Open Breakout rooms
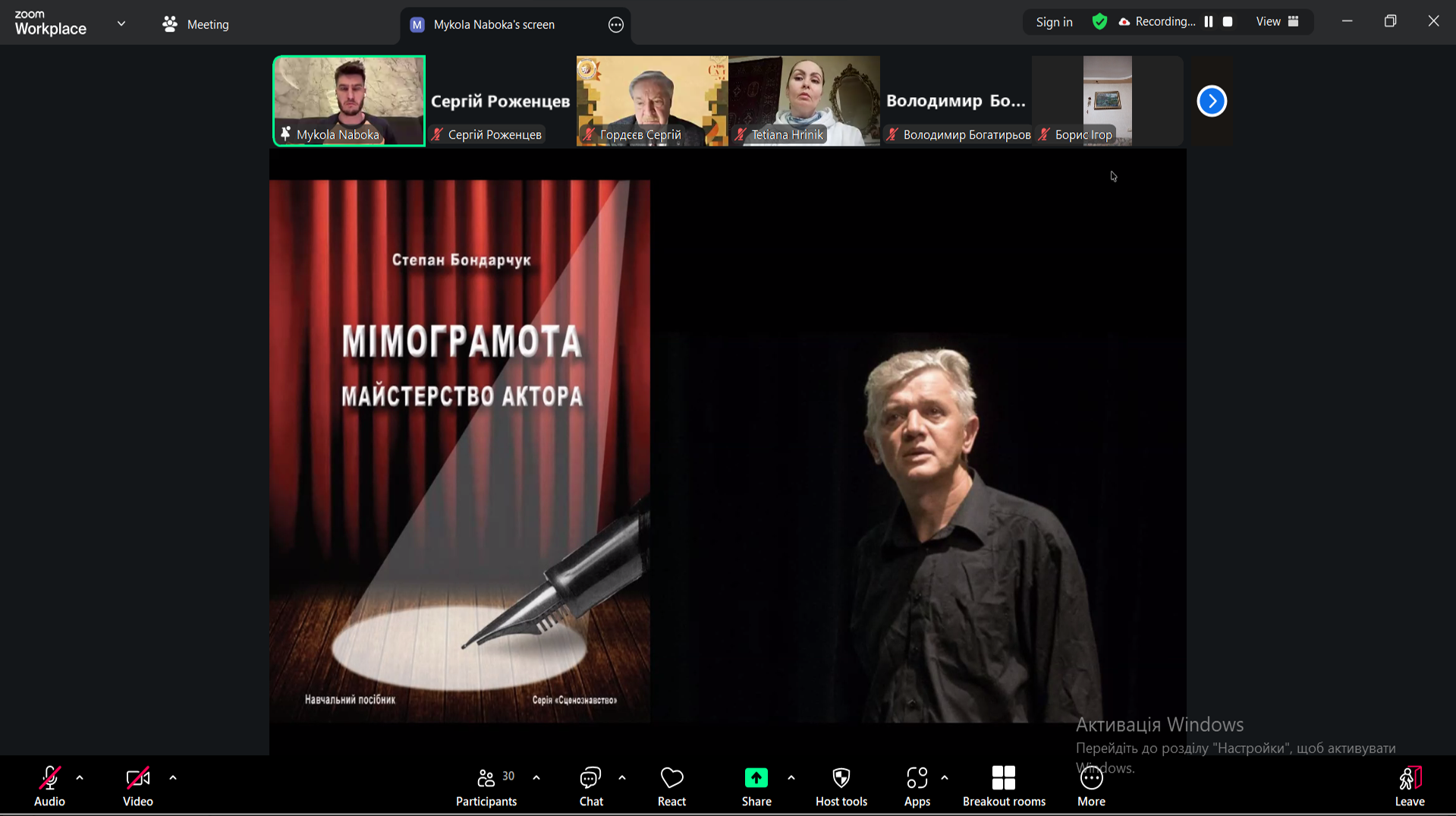 1003,786
